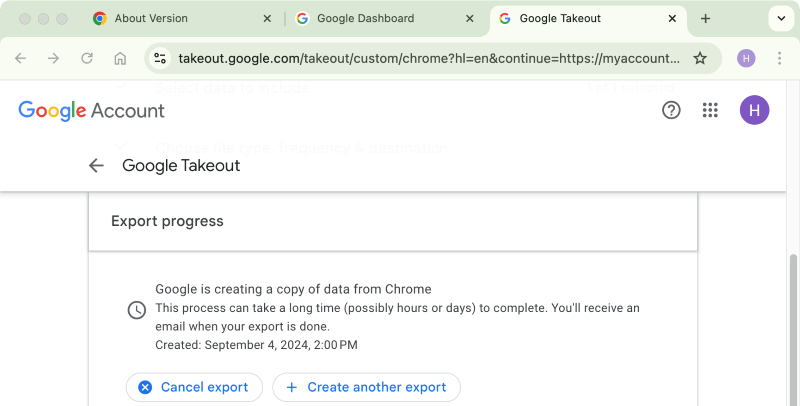Switch to the Google Dashboard tab

[x=385, y=18]
